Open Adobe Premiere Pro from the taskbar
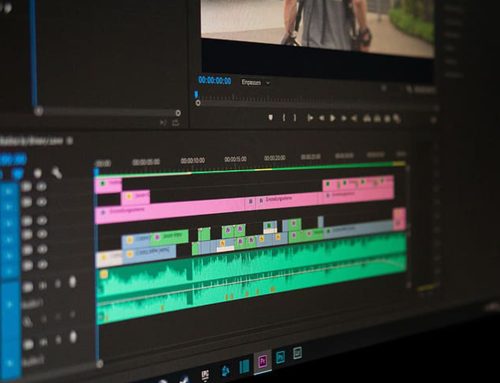The image size is (500, 383). tap(263, 361)
